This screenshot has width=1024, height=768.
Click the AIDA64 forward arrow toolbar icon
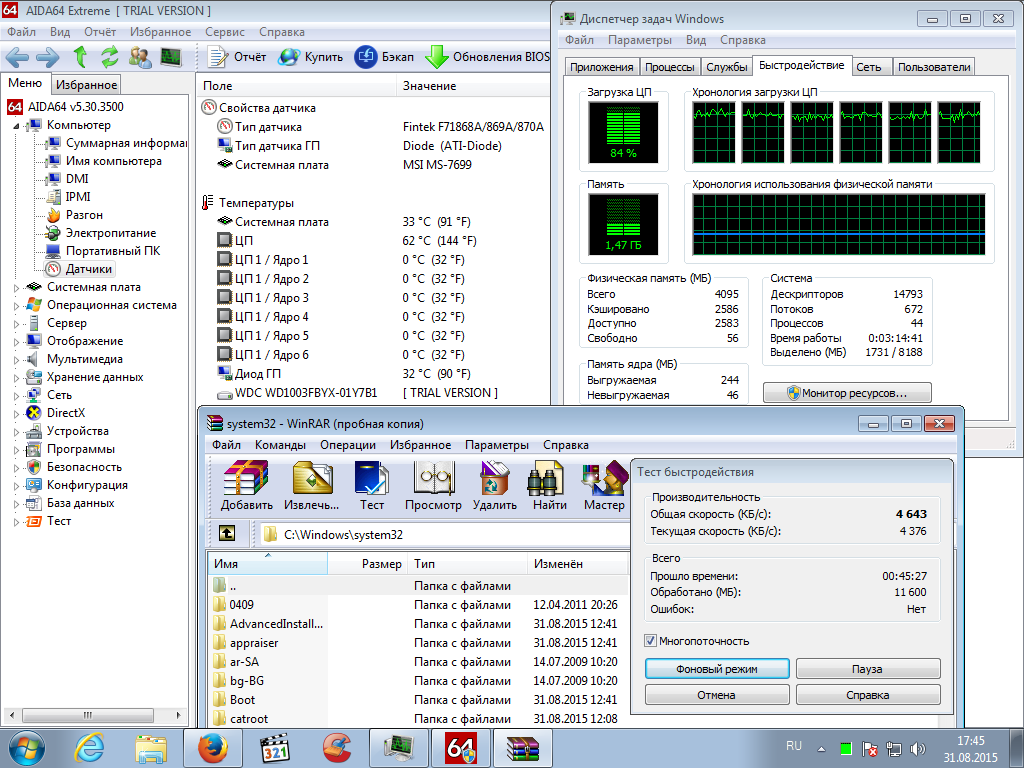(48, 57)
